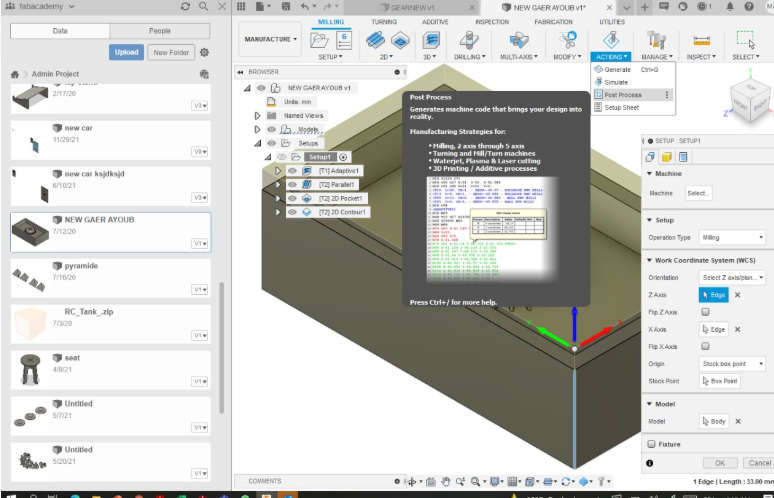Click the Select tool icon

point(745,40)
